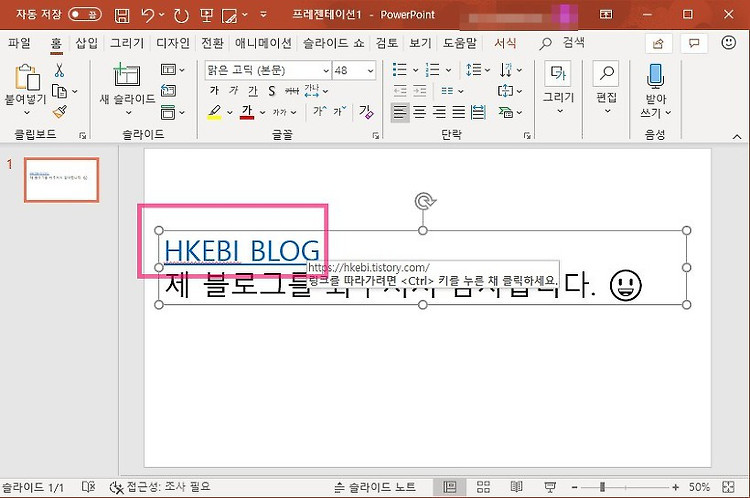Collapse the ribbon with chevron
Screen dimensions: 750x498
737,137
